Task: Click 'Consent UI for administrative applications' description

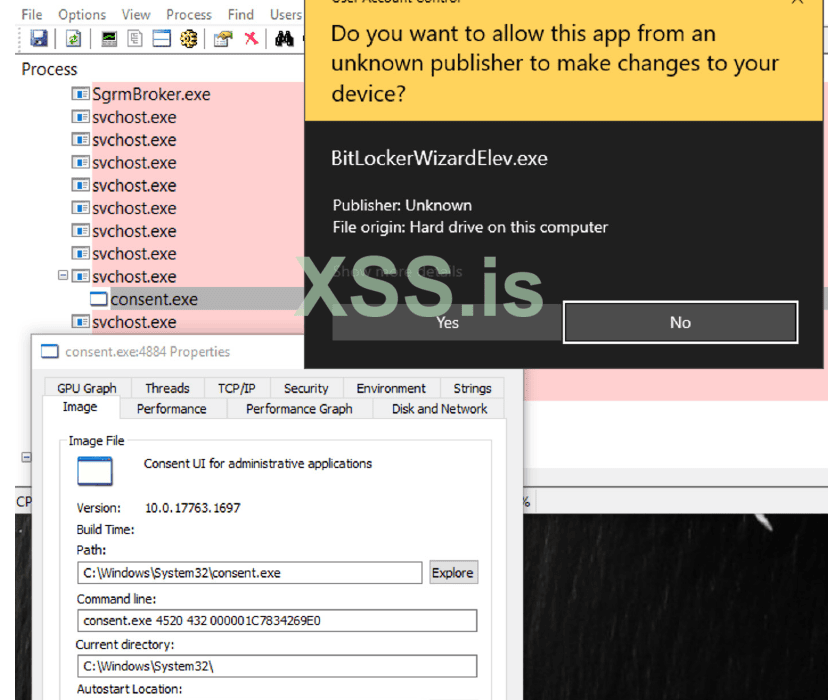Action: [x=258, y=464]
